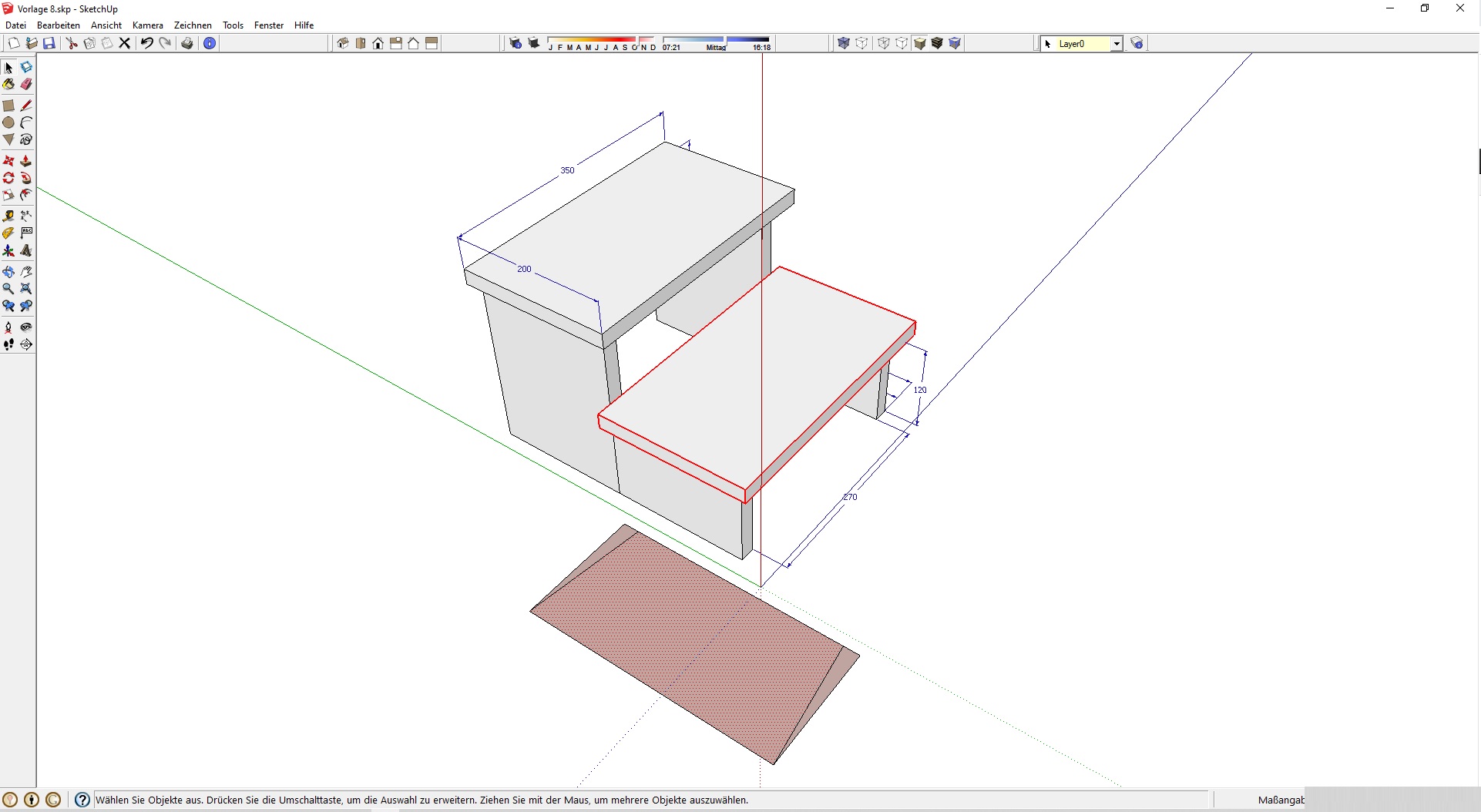Image resolution: width=1481 pixels, height=812 pixels.
Task: Click the Model Info button
Action: (210, 43)
